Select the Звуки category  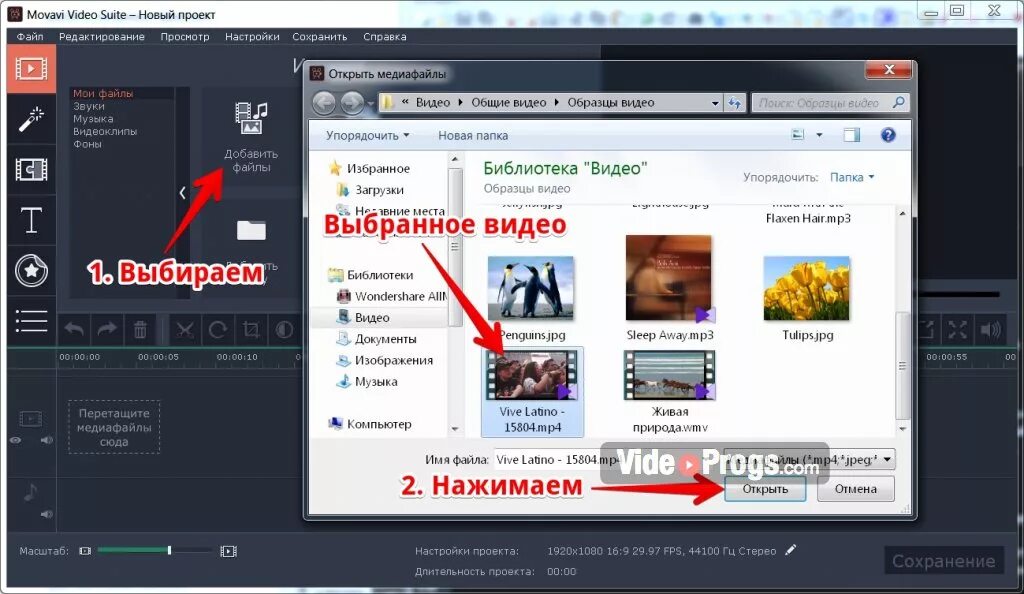(x=89, y=106)
